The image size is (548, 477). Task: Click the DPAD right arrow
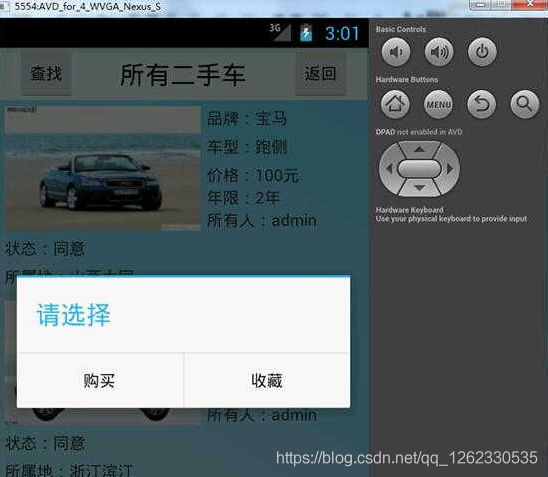pos(450,169)
